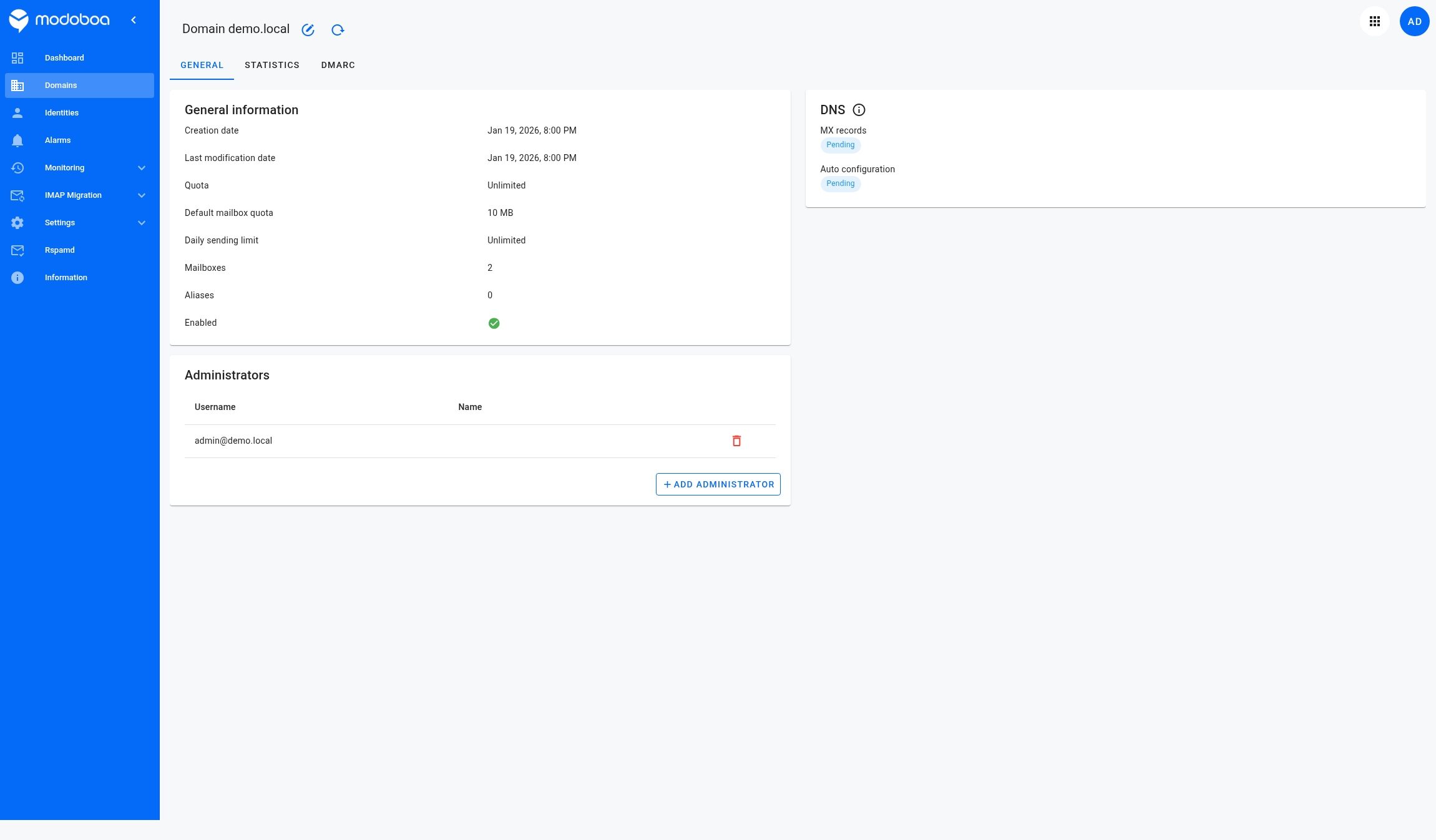The height and width of the screenshot is (840, 1436).
Task: Click the Modoboa logo
Action: pos(60,20)
